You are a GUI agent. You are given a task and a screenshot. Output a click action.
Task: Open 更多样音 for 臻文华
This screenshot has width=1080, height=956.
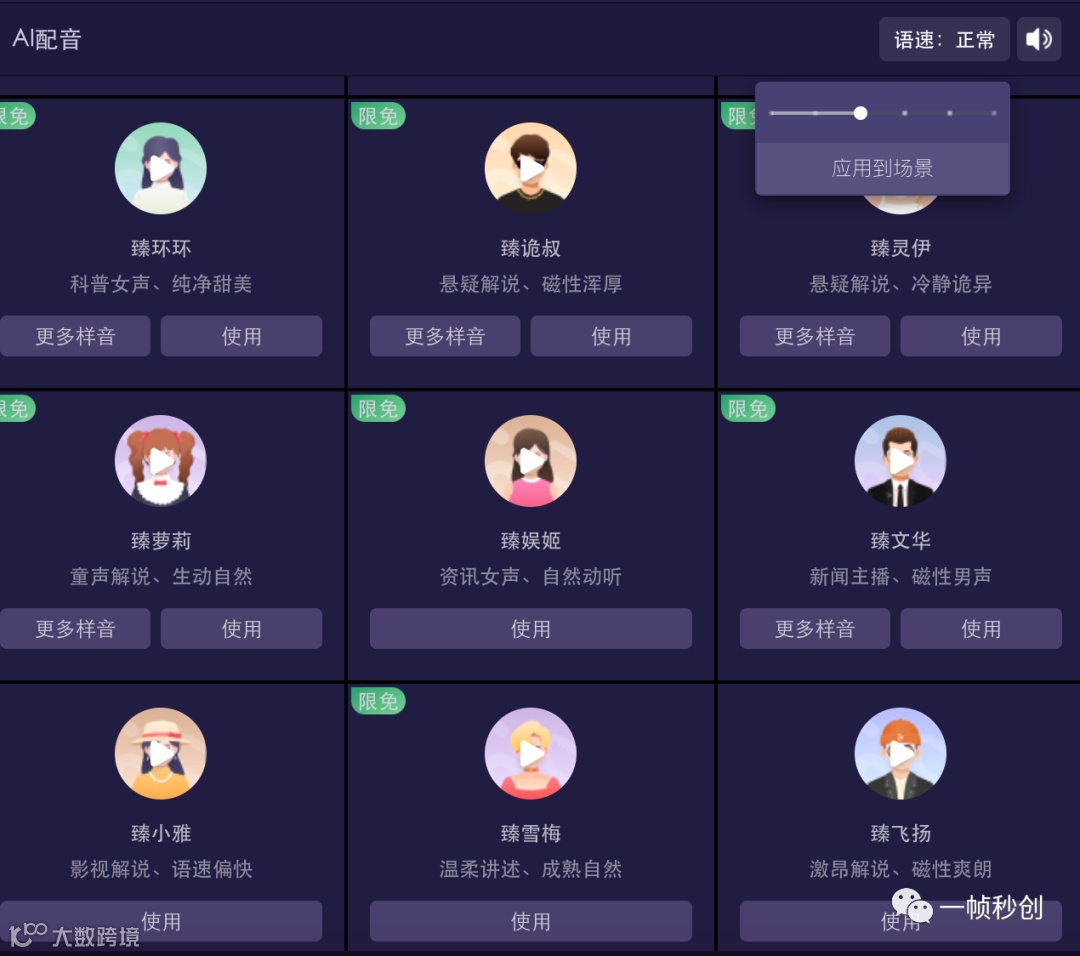point(815,629)
